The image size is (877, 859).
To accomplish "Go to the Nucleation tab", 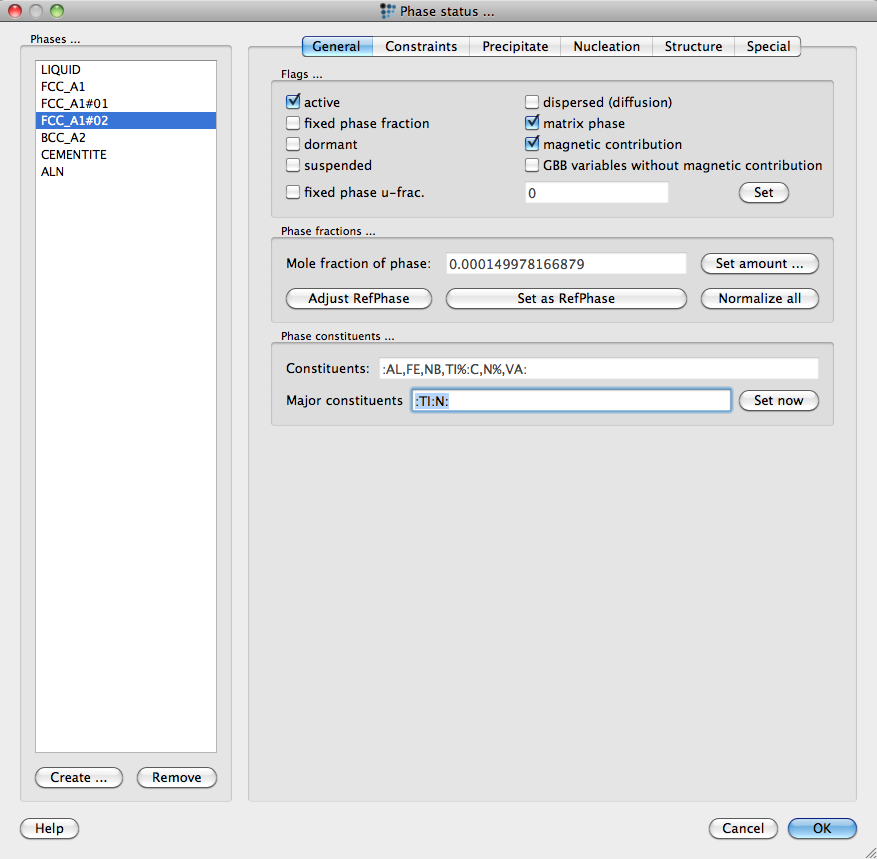I will 606,46.
